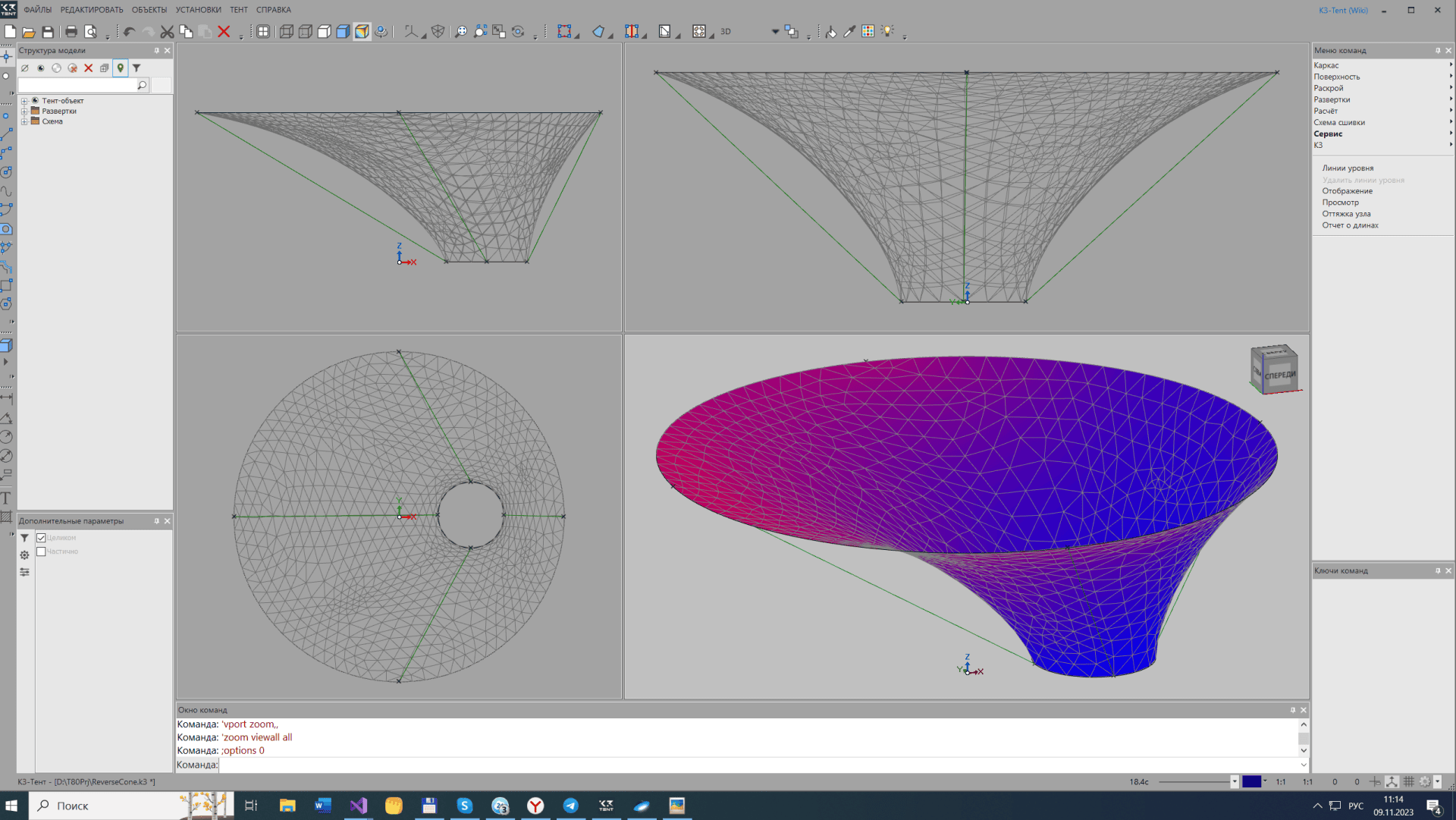Open the ТЕНТ menu

tap(238, 10)
